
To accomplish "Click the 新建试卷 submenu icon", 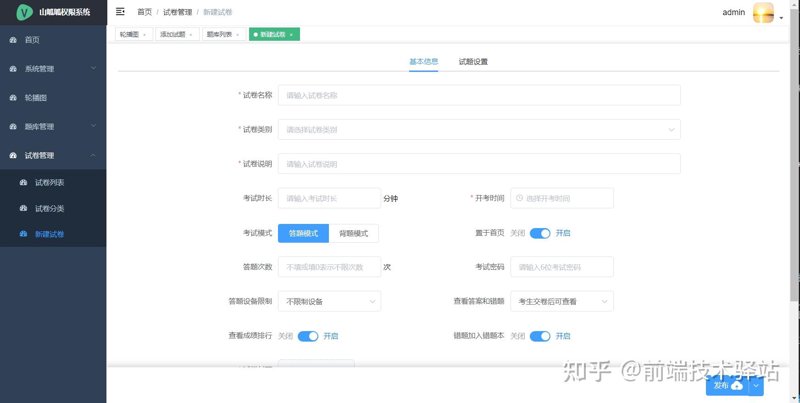I will [x=23, y=234].
